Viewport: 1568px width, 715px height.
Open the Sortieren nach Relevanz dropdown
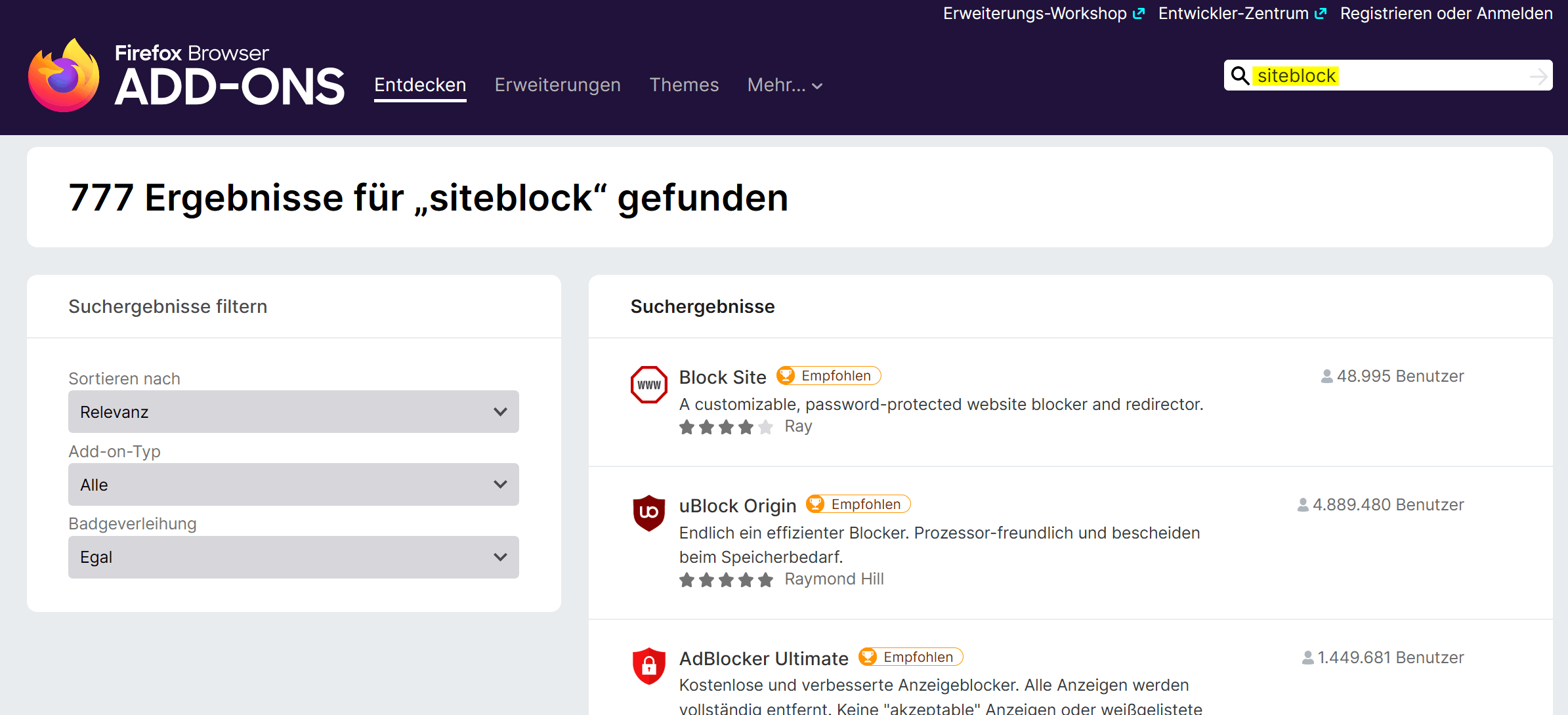point(293,412)
